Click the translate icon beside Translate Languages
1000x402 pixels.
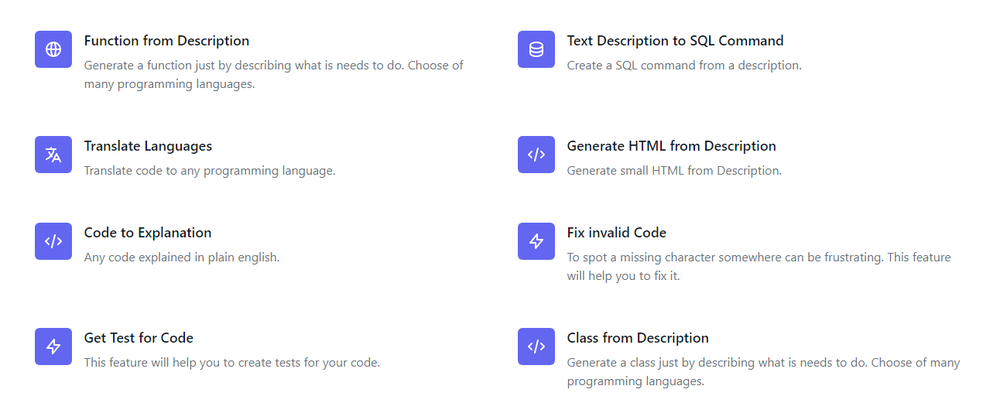pos(53,154)
